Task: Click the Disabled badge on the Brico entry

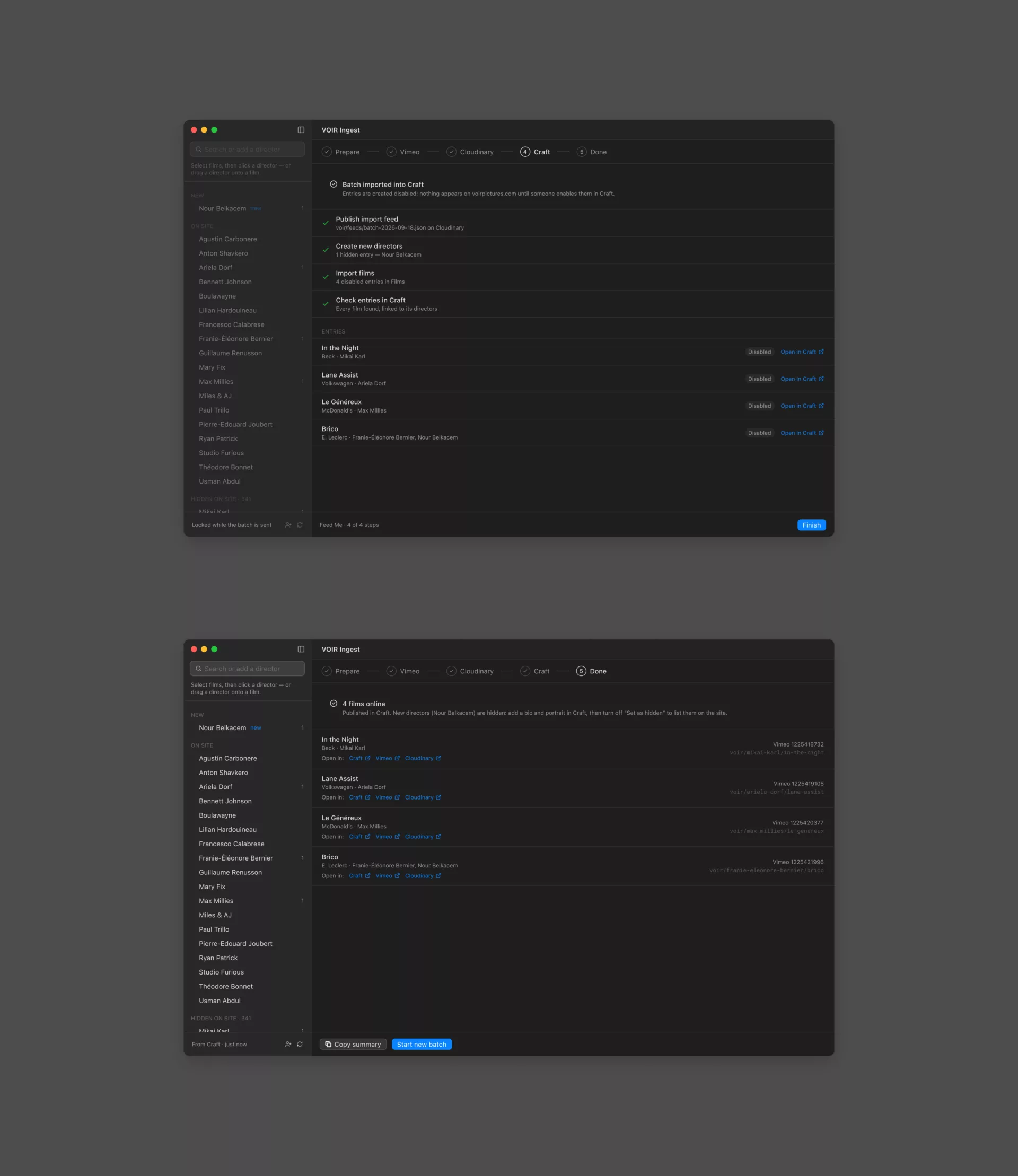Action: 759,433
